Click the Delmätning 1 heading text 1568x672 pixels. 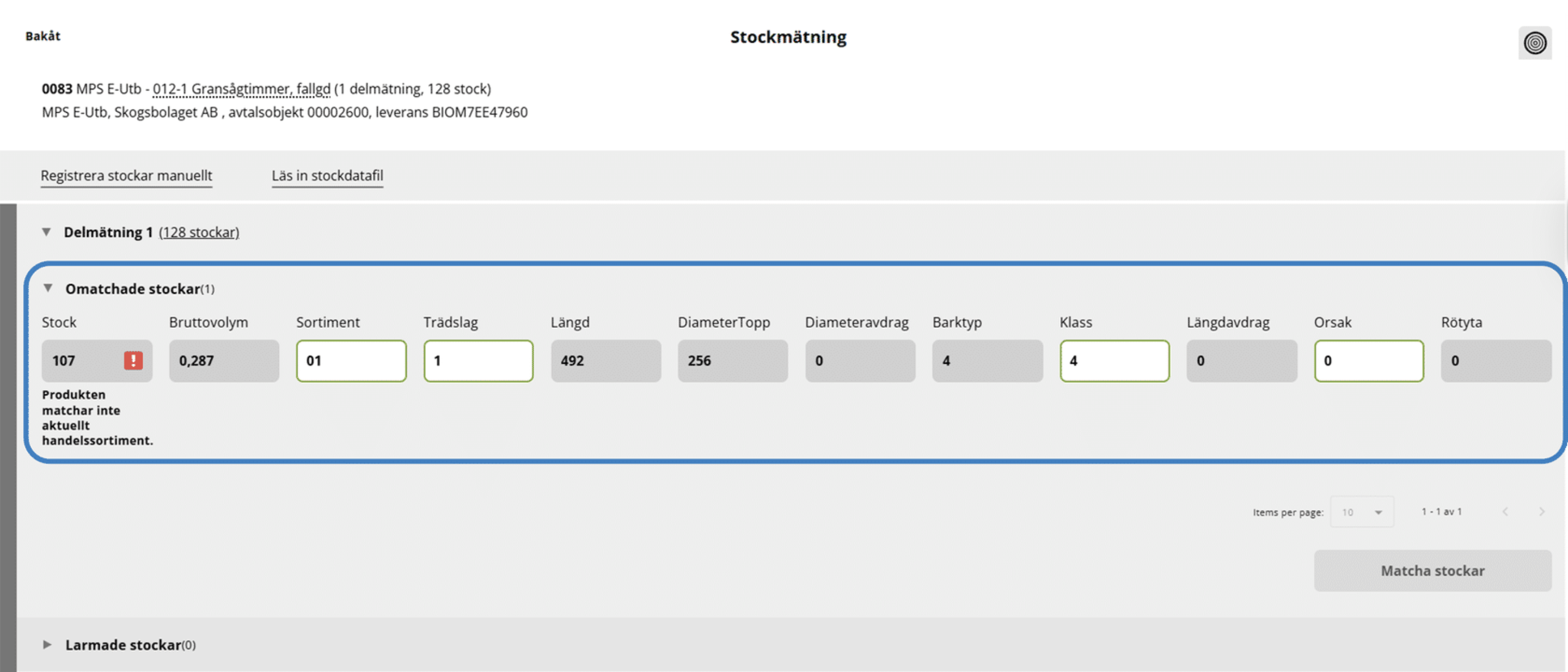click(x=108, y=233)
